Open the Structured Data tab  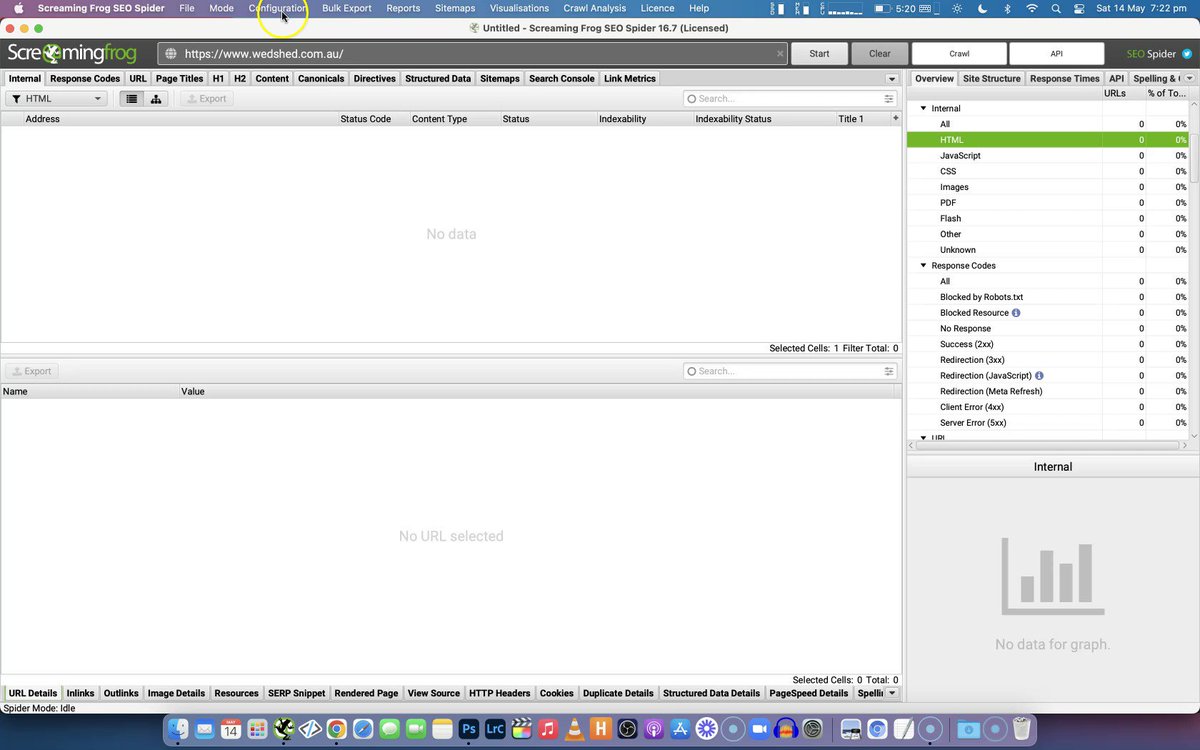click(x=438, y=79)
